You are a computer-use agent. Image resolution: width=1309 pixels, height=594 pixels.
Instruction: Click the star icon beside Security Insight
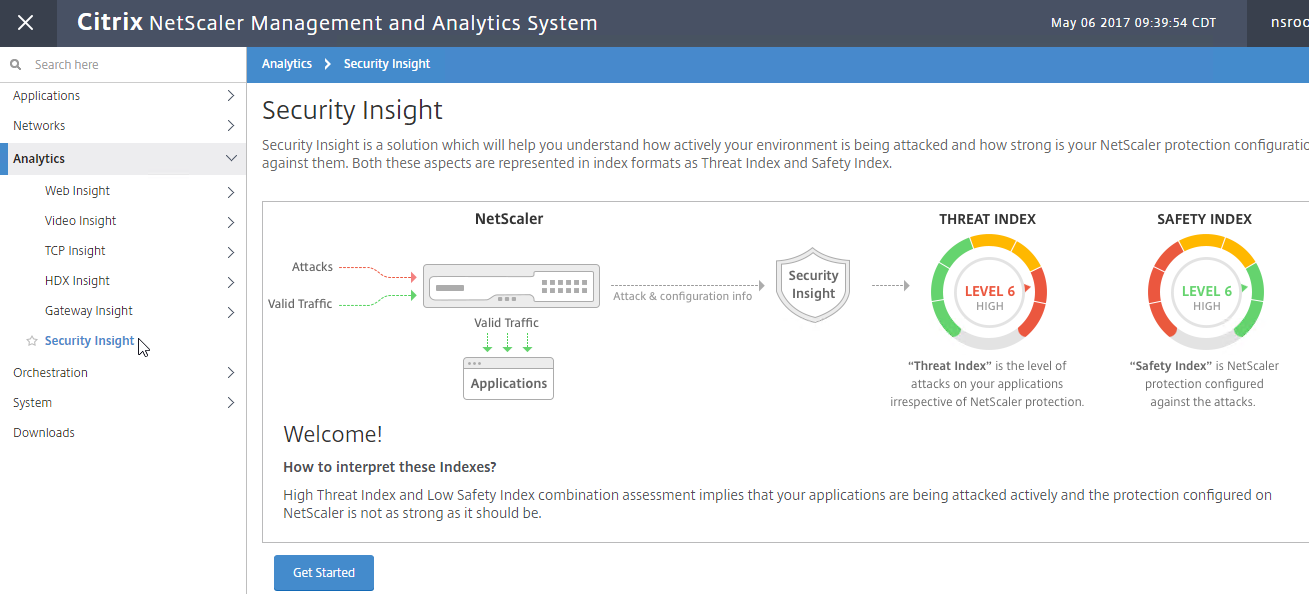[x=32, y=341]
